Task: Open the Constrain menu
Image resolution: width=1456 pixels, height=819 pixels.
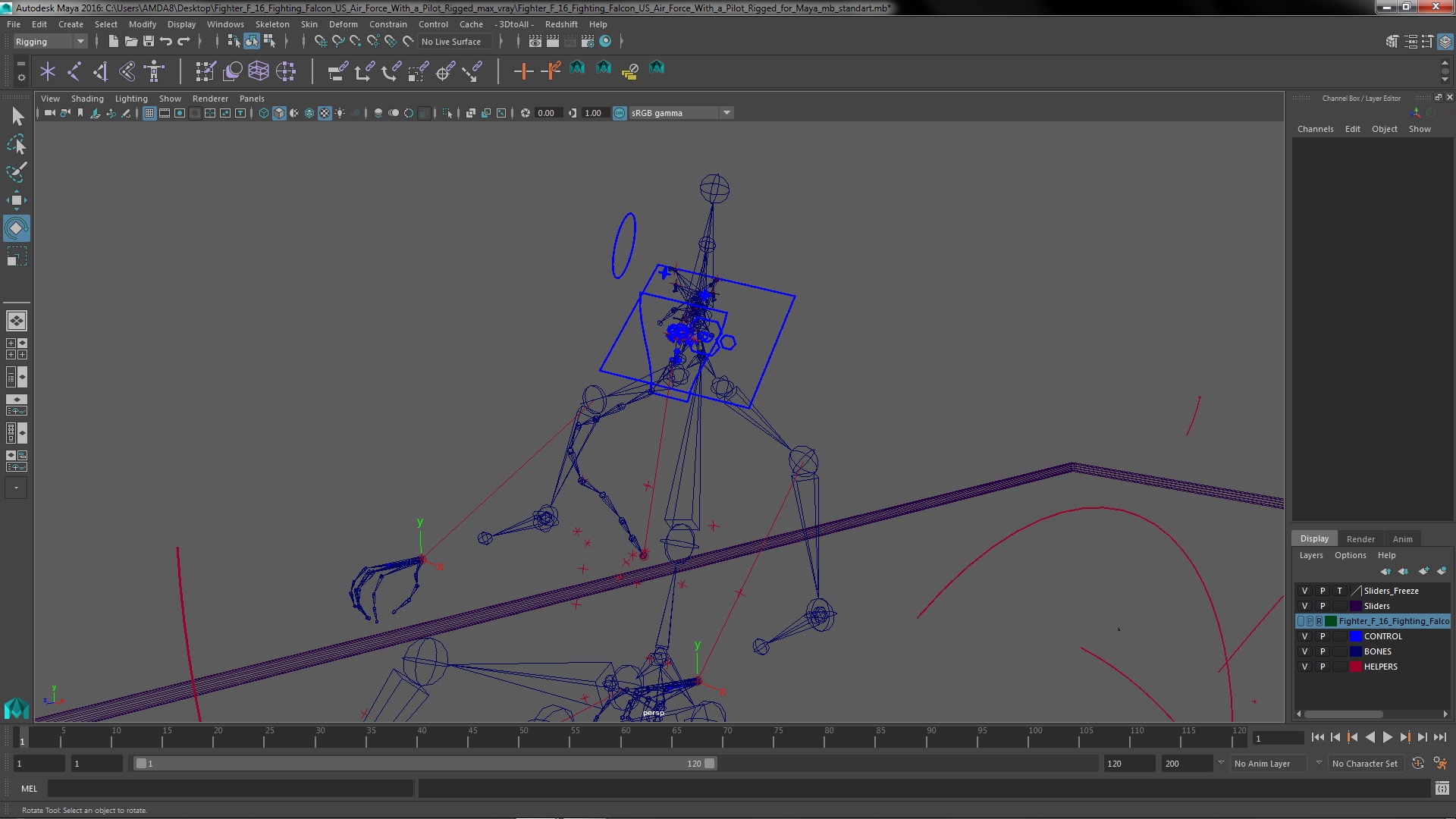Action: click(x=388, y=24)
